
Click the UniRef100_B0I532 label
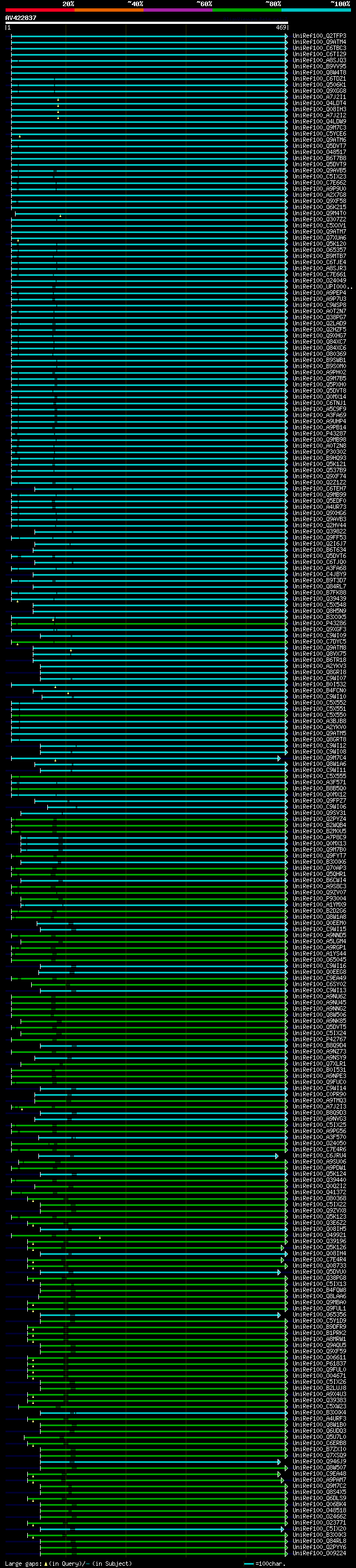tap(319, 684)
